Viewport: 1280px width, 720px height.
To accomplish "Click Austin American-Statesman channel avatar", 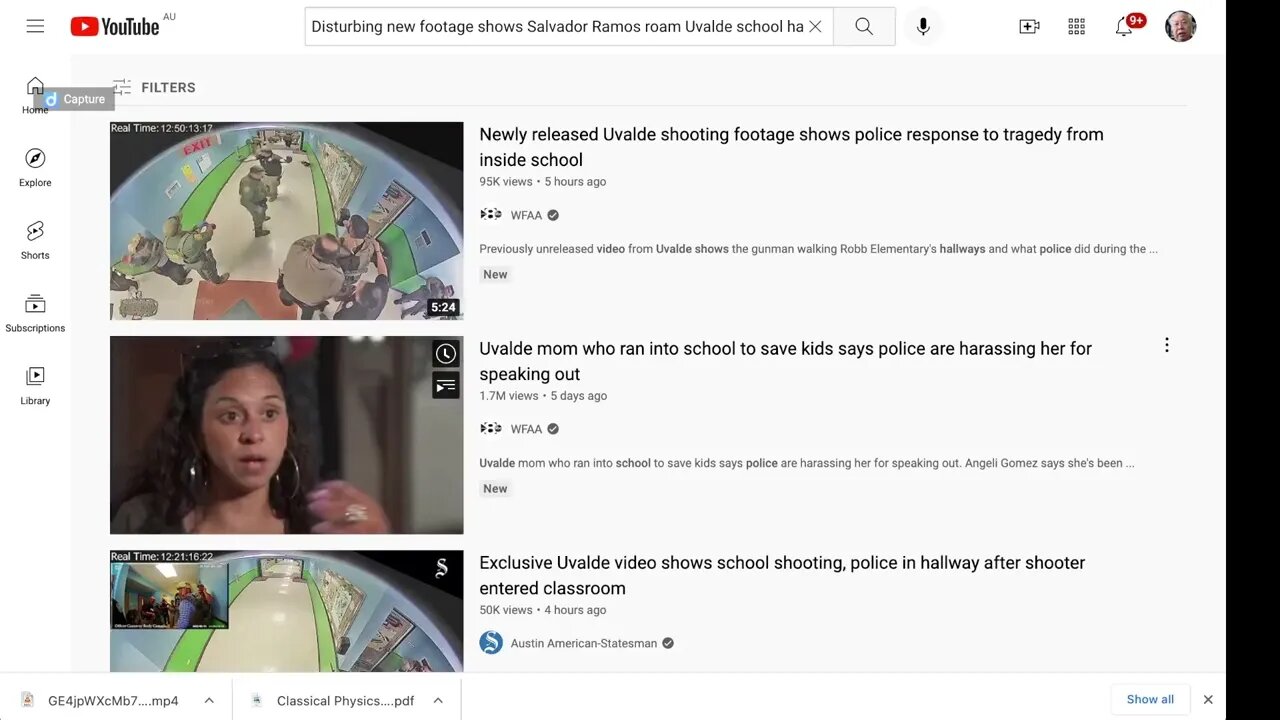I will pos(491,643).
